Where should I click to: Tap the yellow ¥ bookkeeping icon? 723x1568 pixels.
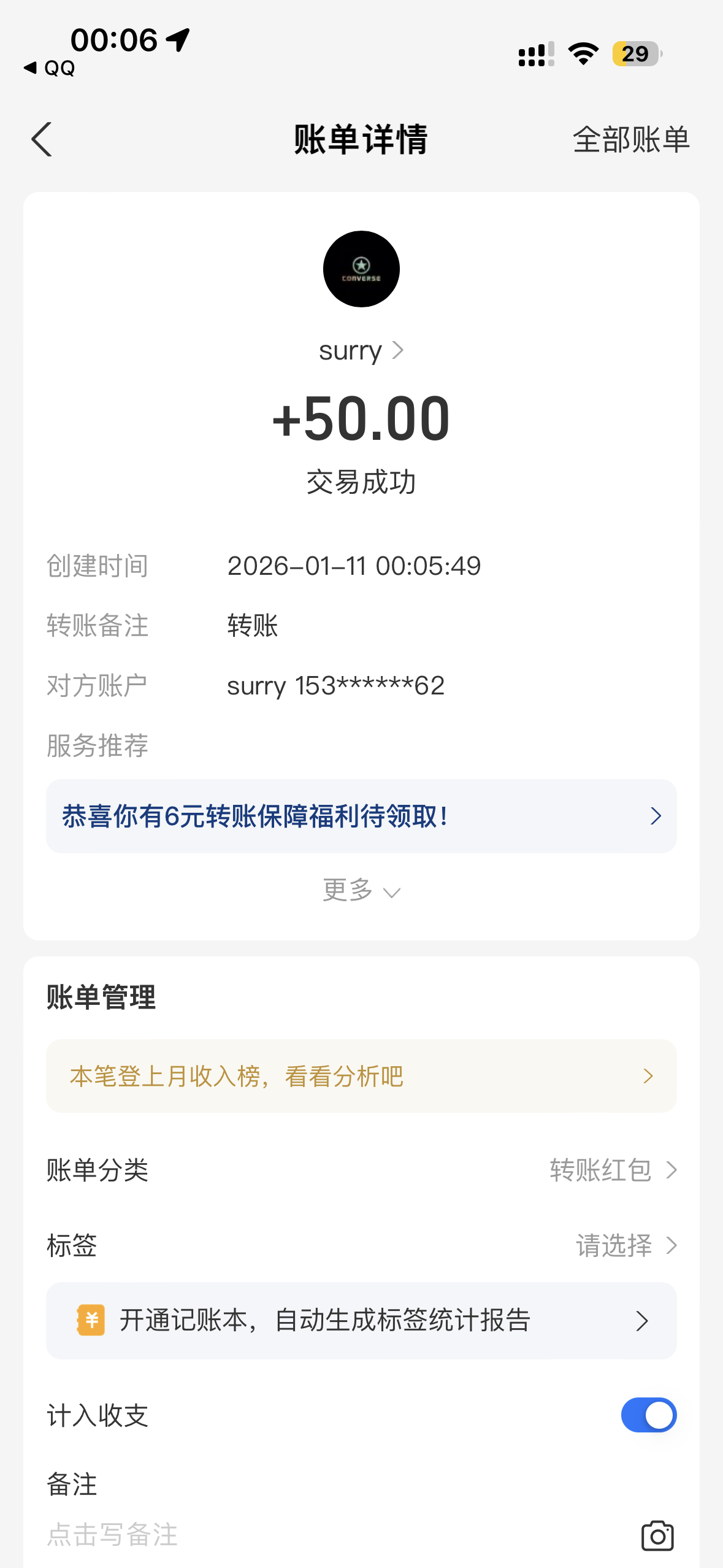[x=91, y=1320]
